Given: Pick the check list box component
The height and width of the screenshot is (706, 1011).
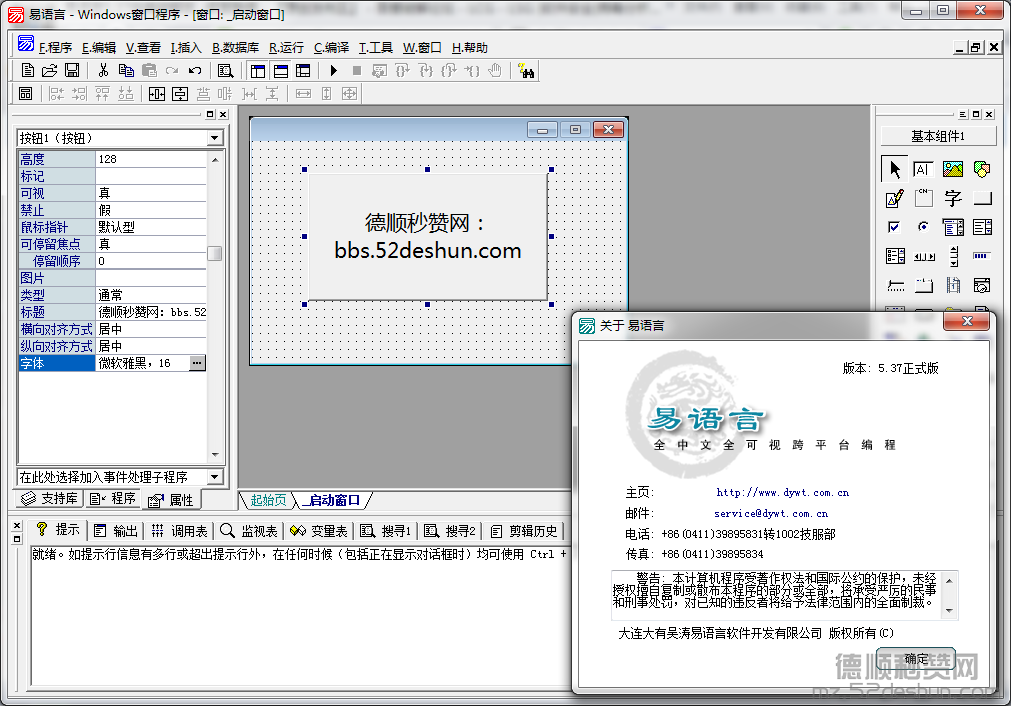Looking at the screenshot, I should (894, 256).
